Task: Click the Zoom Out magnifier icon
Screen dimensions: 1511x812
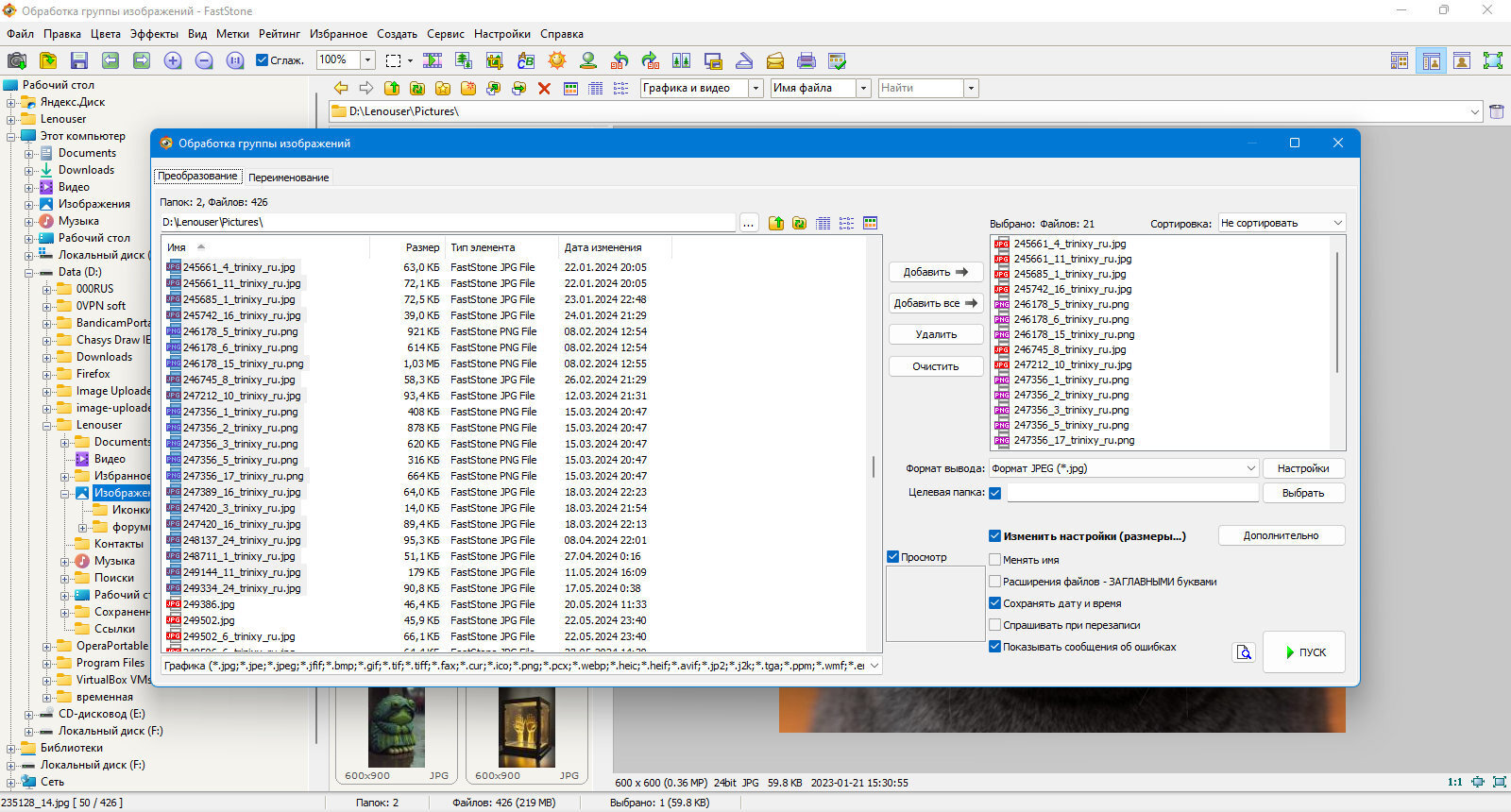Action: [x=204, y=60]
